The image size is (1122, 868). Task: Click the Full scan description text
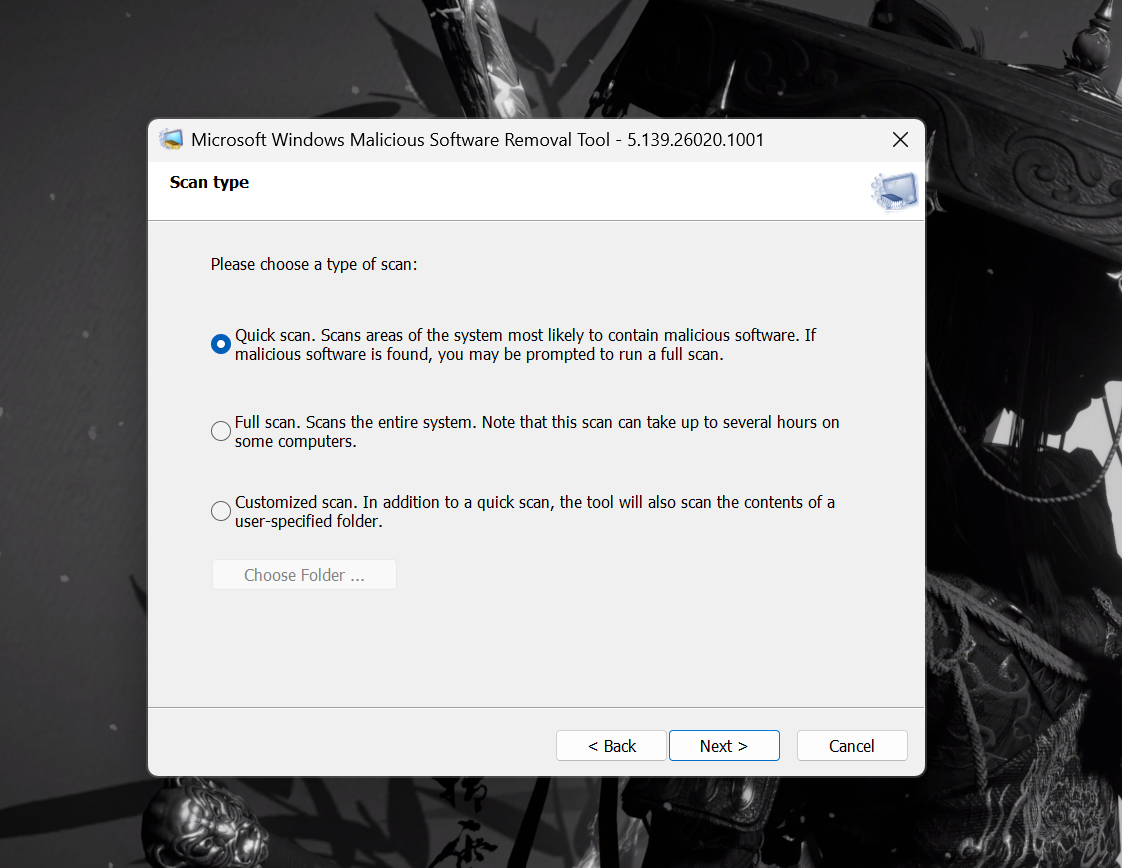pyautogui.click(x=537, y=431)
